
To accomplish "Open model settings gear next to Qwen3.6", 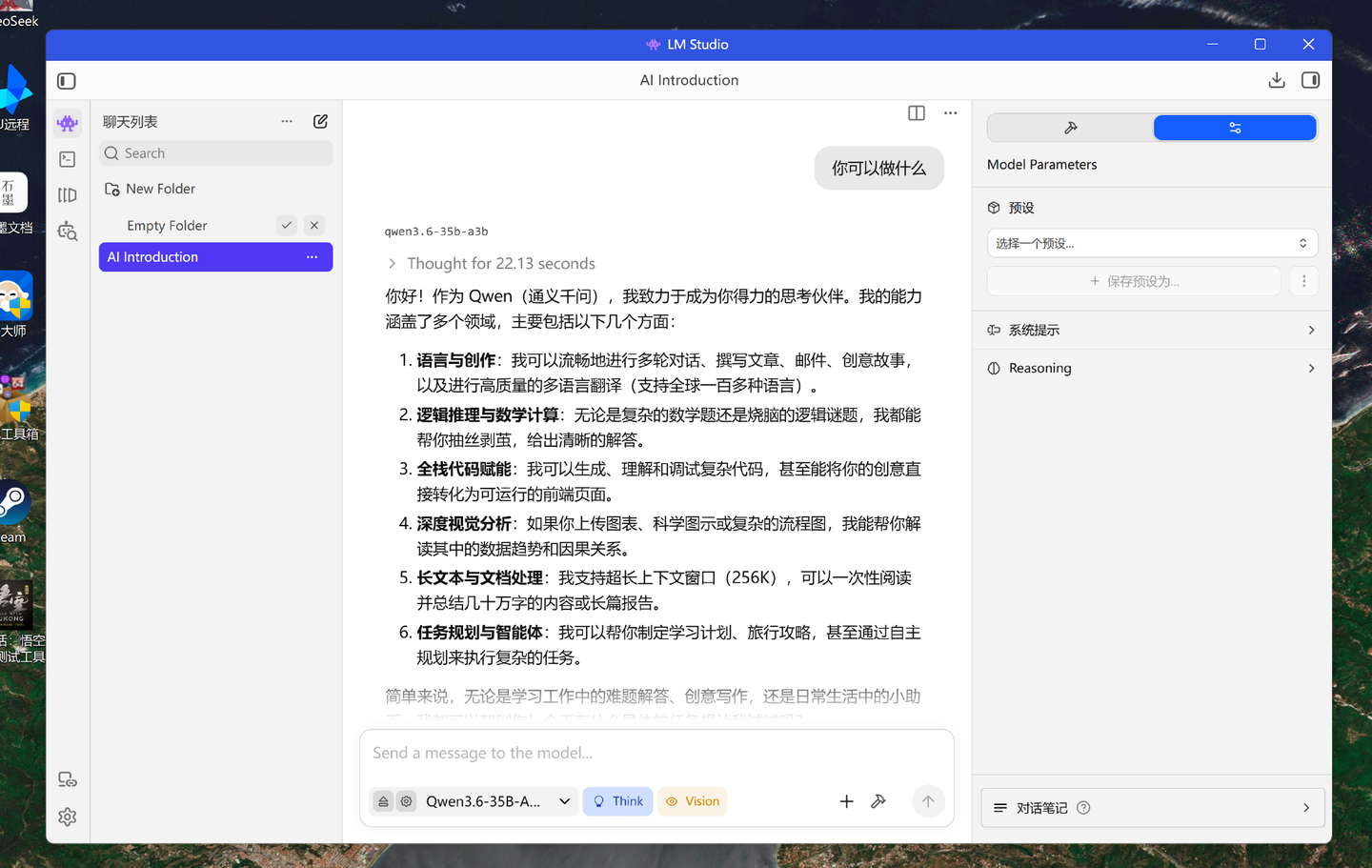I will pyautogui.click(x=407, y=801).
